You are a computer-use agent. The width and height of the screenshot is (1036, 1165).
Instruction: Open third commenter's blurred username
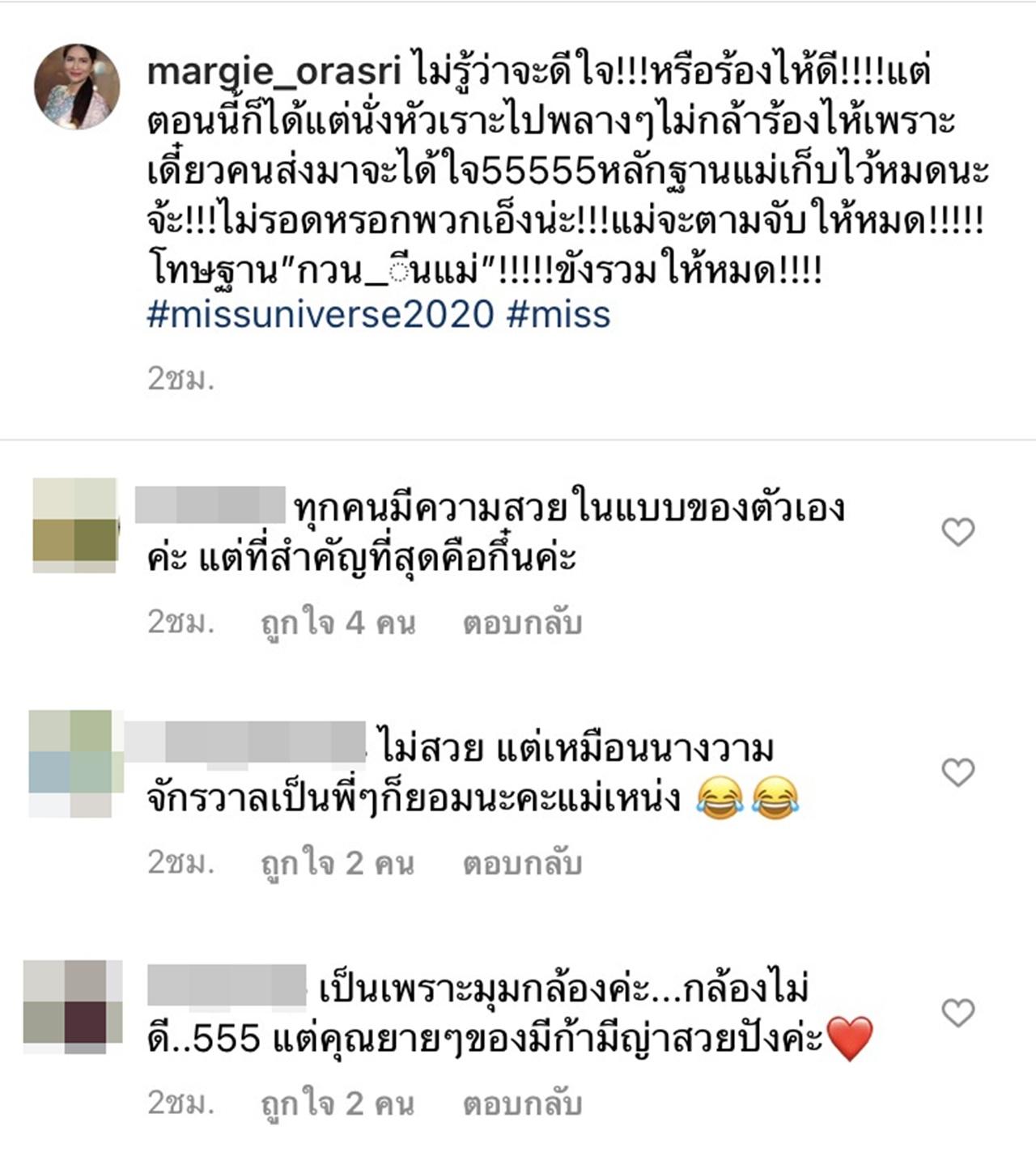pos(227,984)
